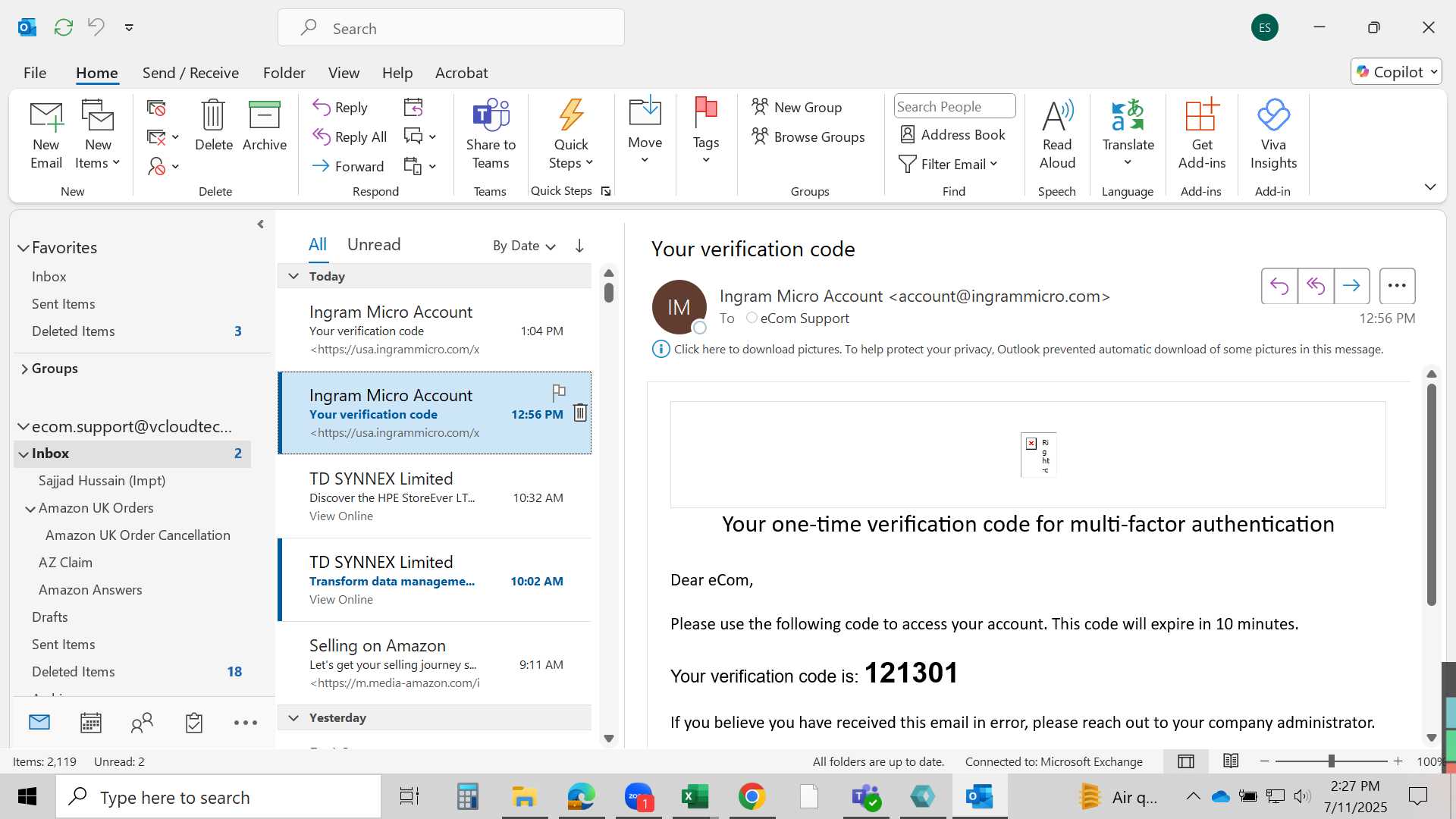Click Reply in the ribbon
The height and width of the screenshot is (819, 1456).
pos(340,107)
